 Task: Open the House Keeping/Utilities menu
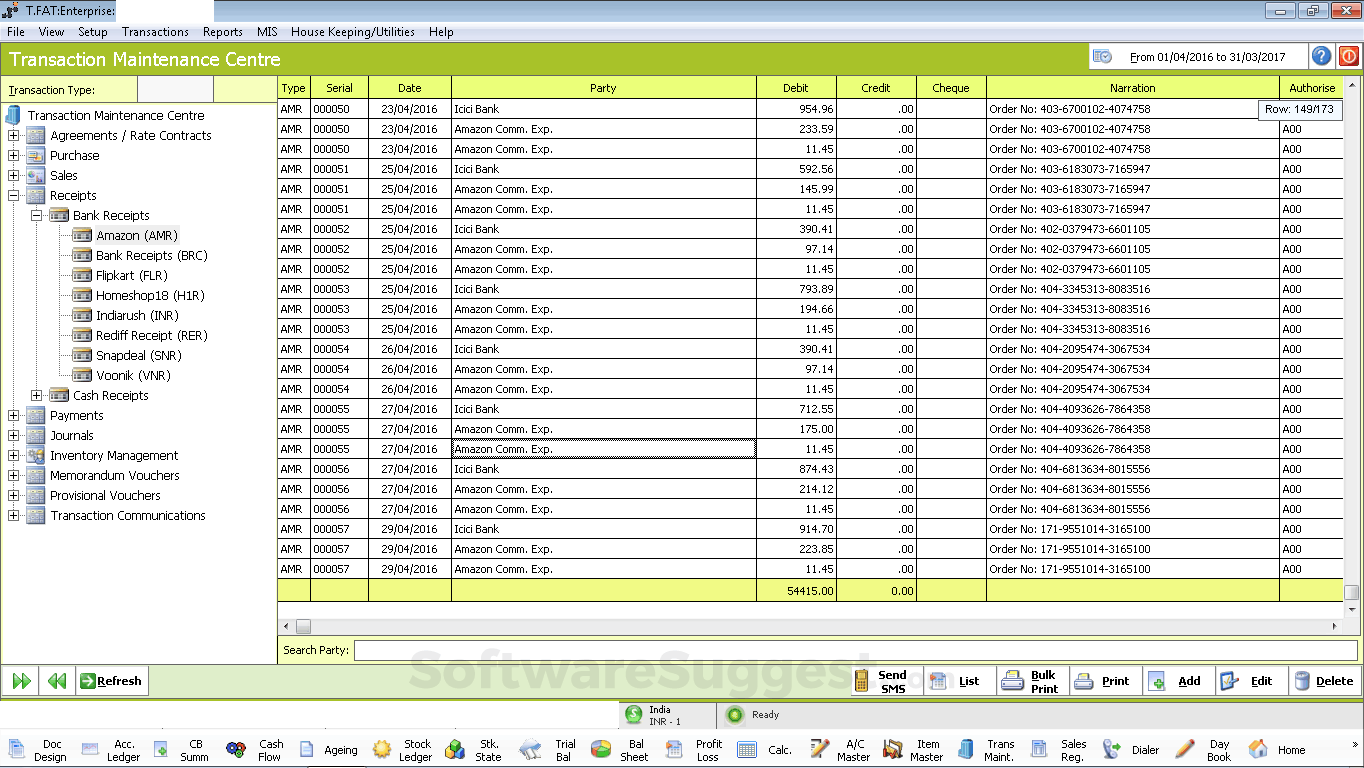coord(351,31)
